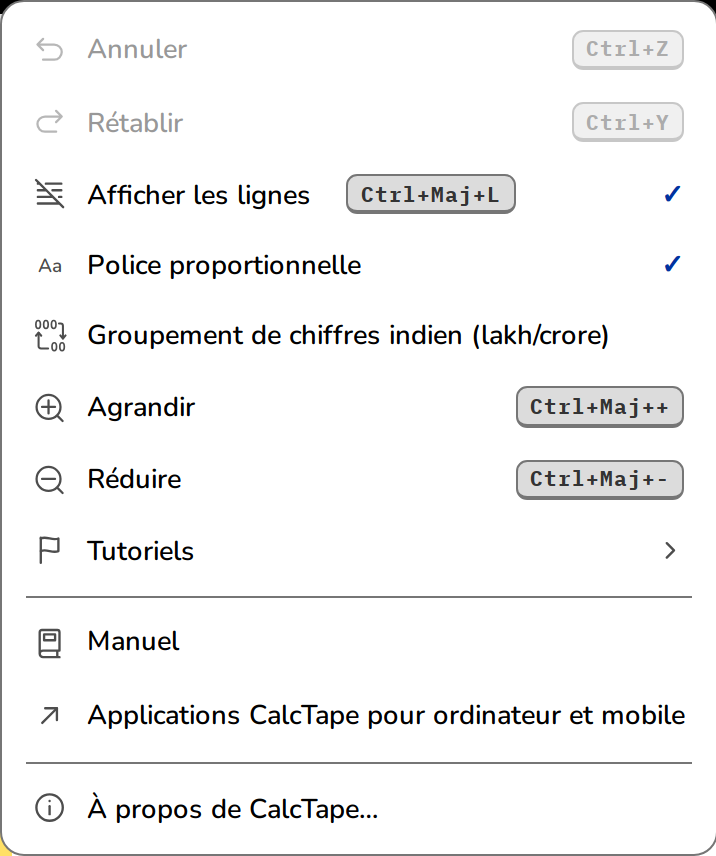Open Applications CalcTape pour ordinateur et mobile
The image size is (716, 856).
(358, 715)
